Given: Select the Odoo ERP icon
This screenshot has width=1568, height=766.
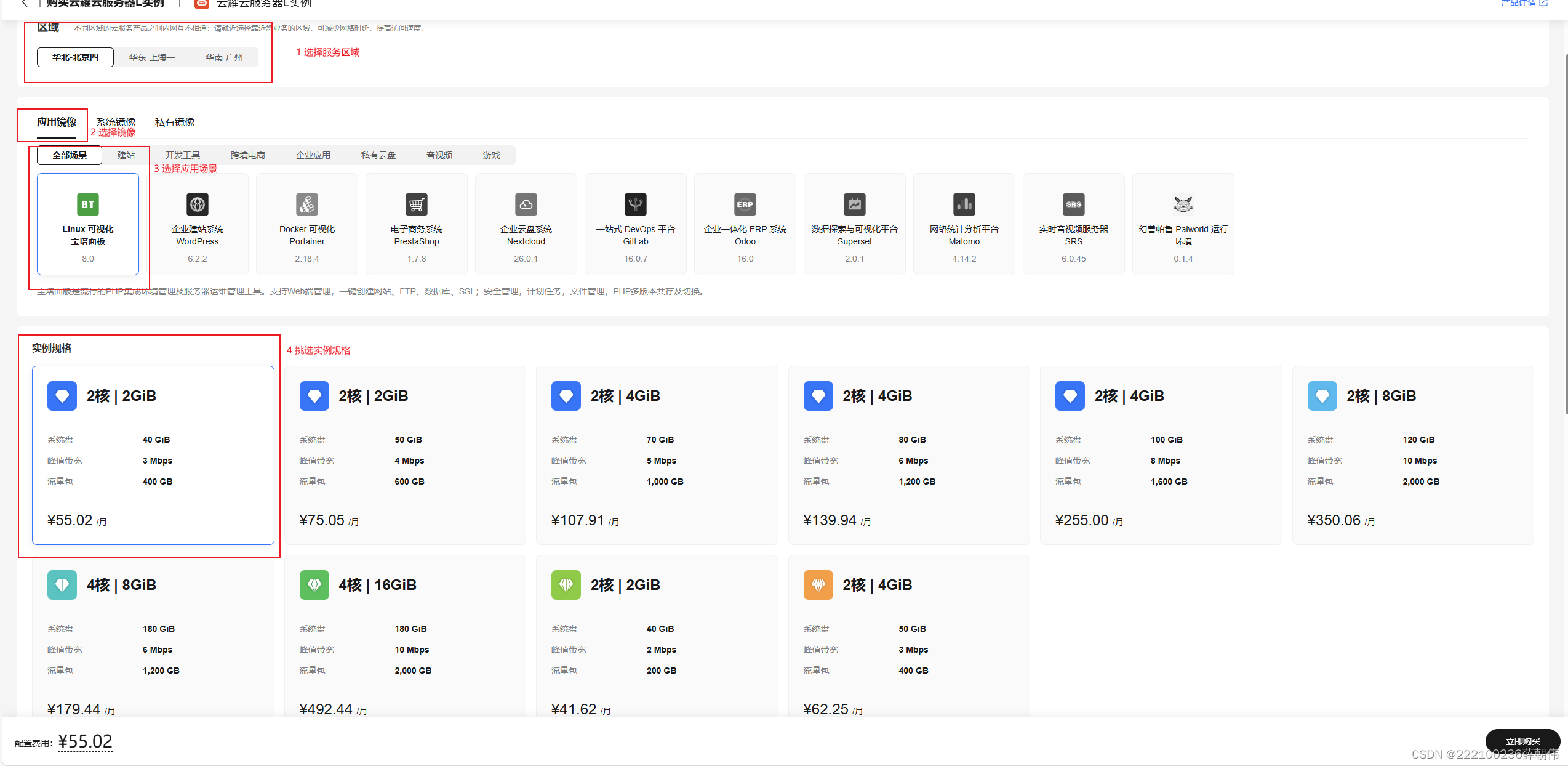Looking at the screenshot, I should (x=745, y=204).
